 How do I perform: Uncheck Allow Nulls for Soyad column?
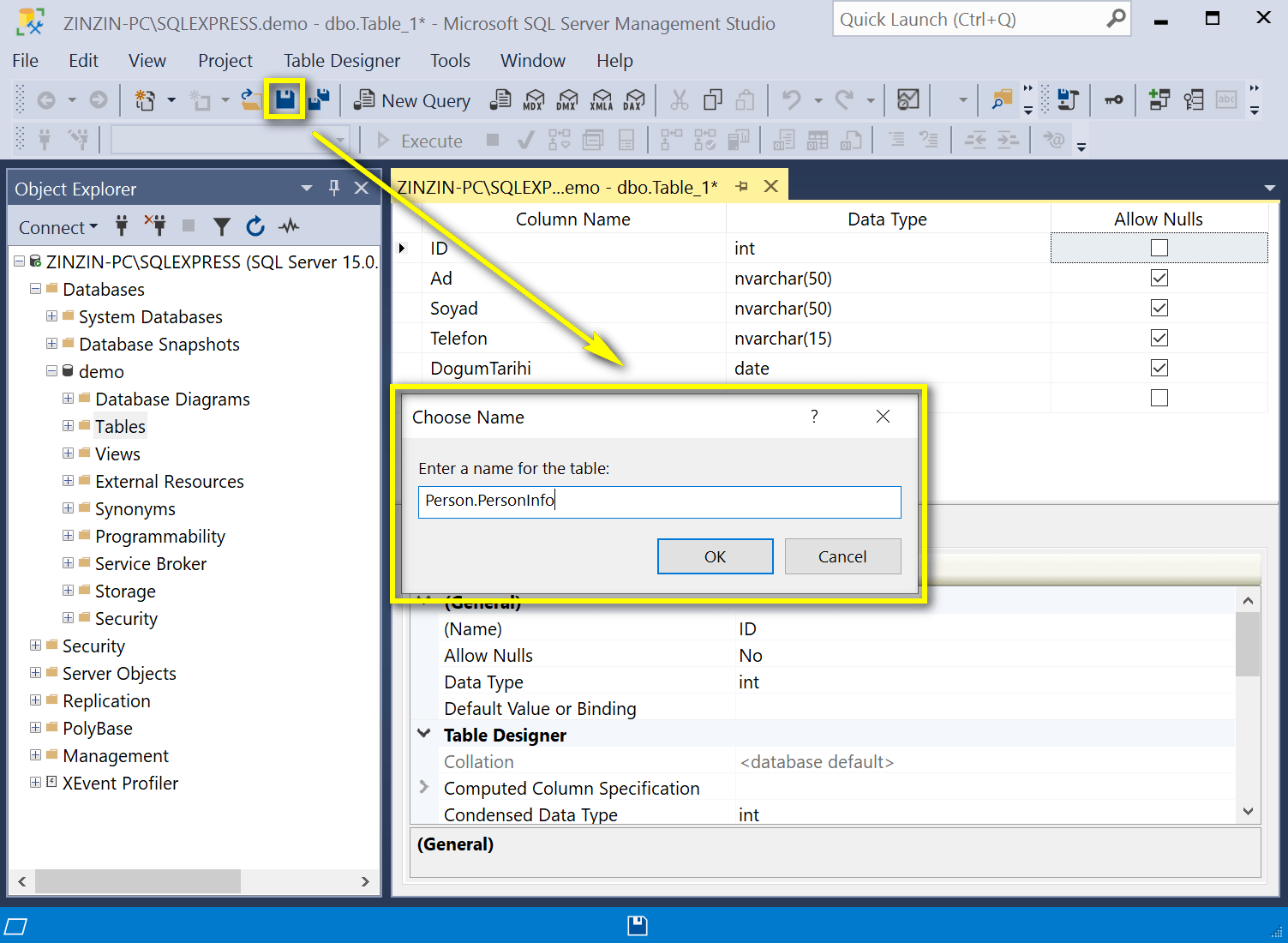tap(1159, 308)
